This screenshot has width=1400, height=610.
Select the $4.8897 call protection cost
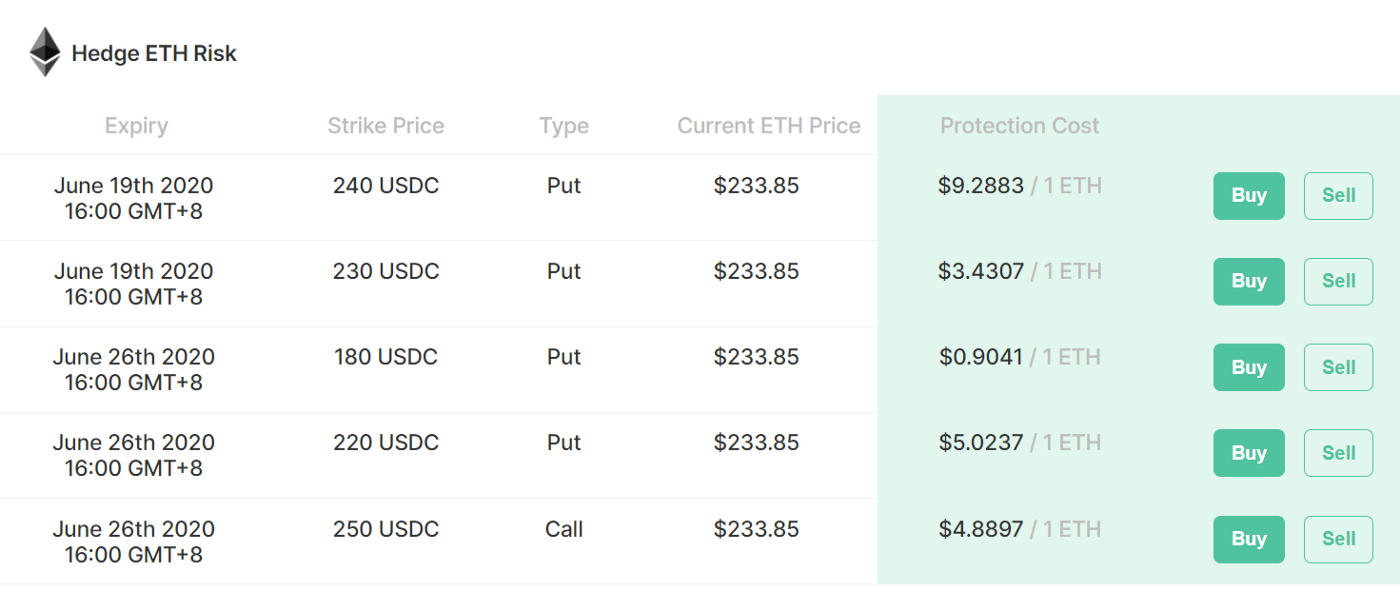pos(981,529)
